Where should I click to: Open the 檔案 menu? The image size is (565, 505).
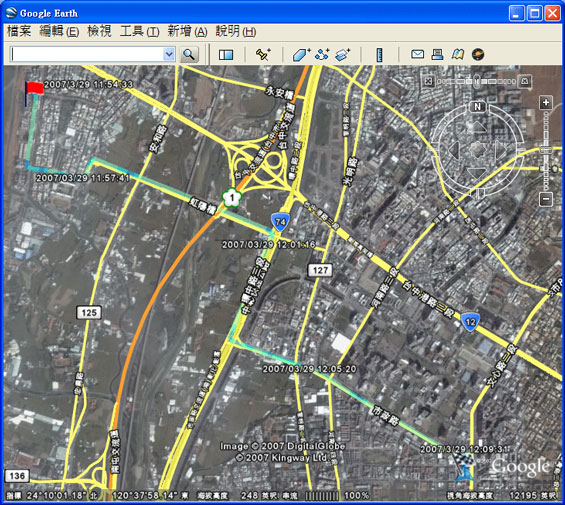[x=19, y=31]
